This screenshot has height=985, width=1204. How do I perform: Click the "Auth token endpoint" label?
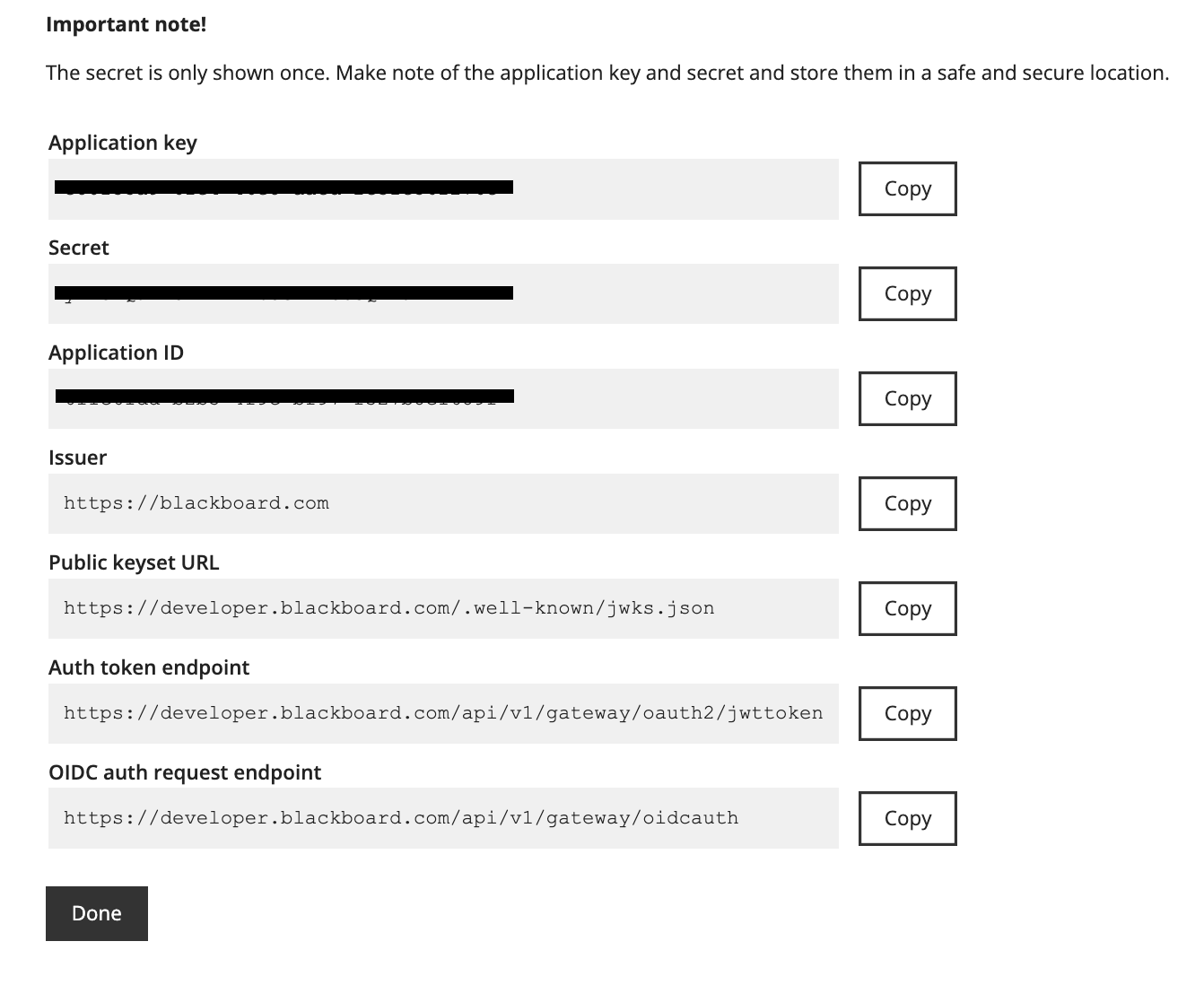click(x=149, y=667)
